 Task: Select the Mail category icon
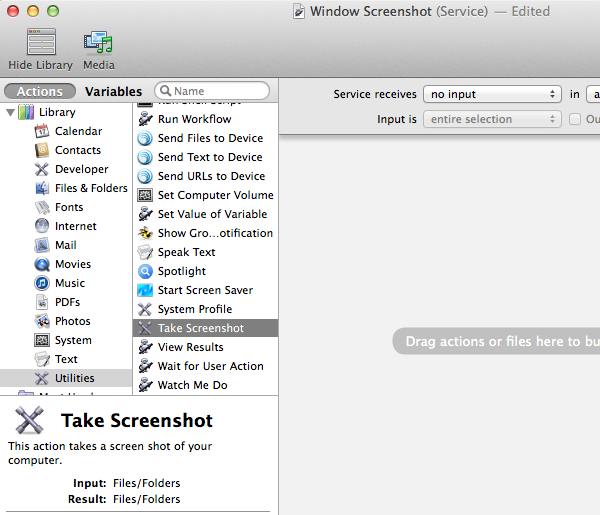point(42,245)
